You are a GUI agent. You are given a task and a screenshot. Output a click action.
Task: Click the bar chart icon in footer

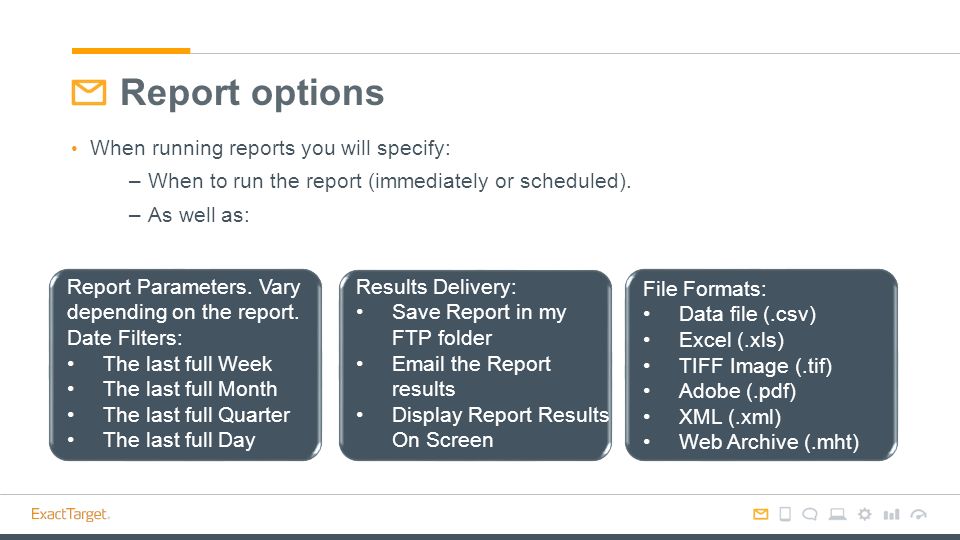click(891, 514)
